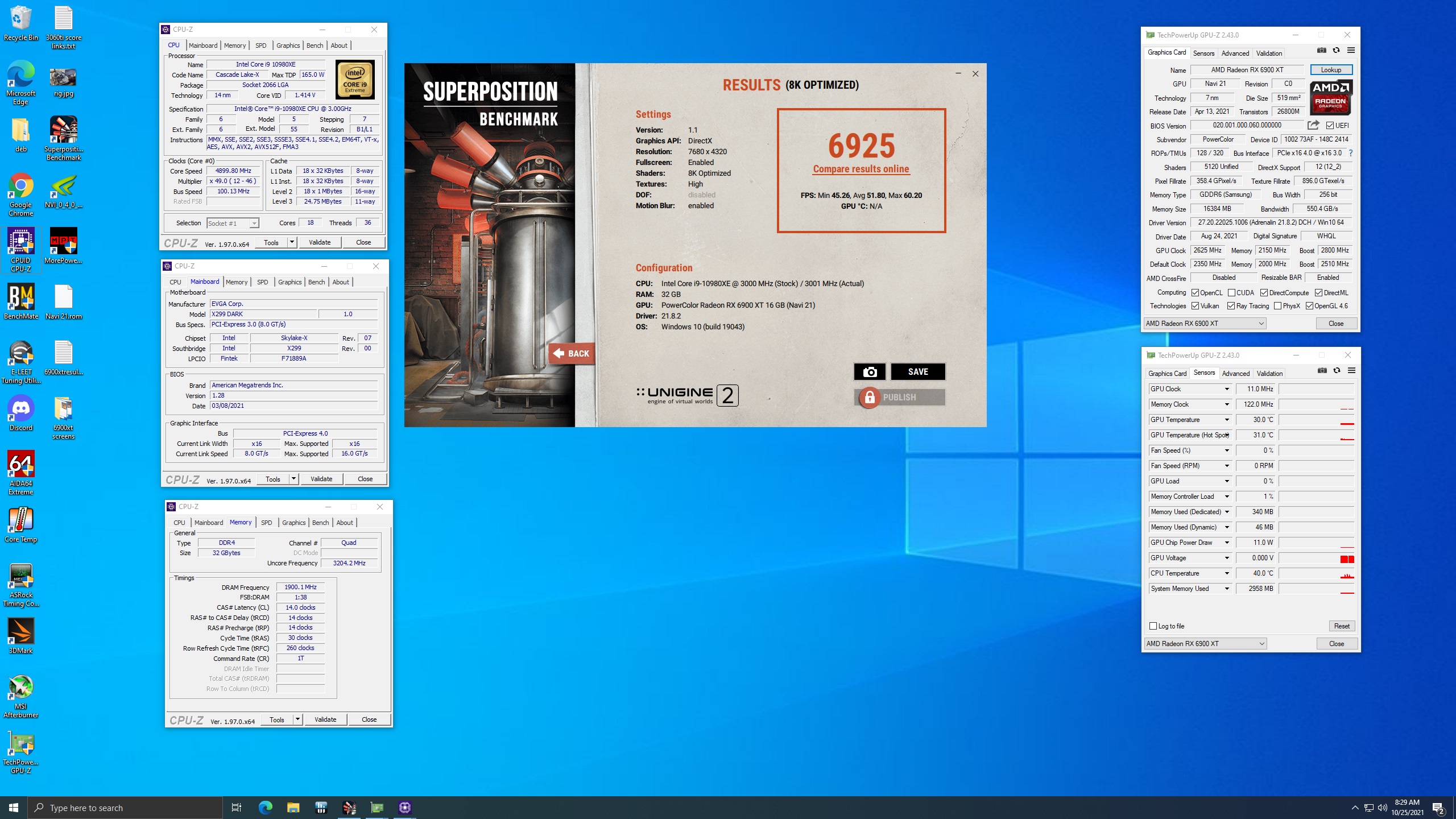Toggle the Ray Tracing checkbox
Image resolution: width=1456 pixels, height=819 pixels.
pos(1231,306)
